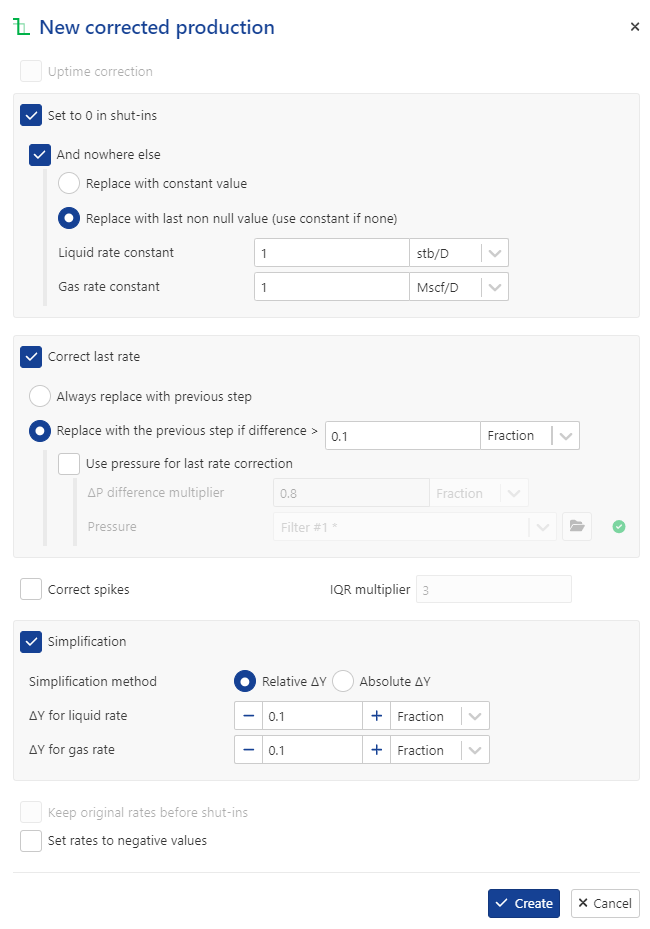Screen dimensions: 650x929
Task: Choose Replace with previous step if difference
Action: pos(40,431)
